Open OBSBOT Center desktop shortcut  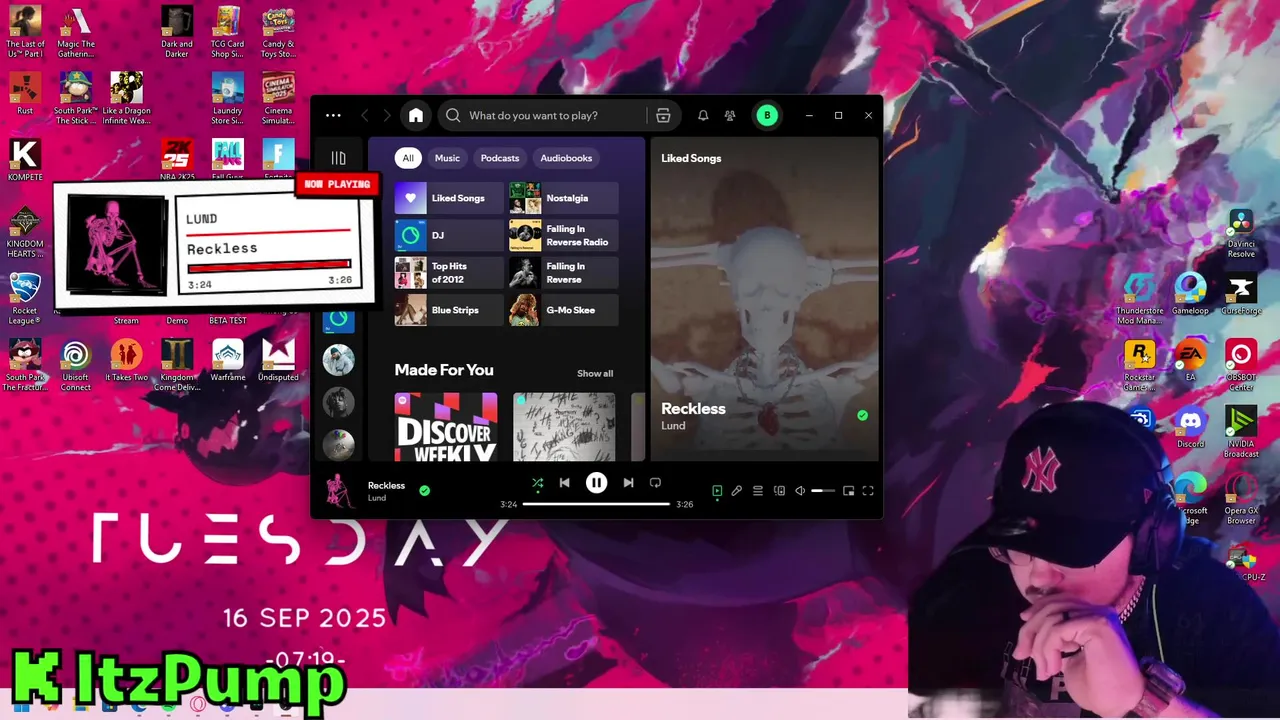pos(1241,366)
